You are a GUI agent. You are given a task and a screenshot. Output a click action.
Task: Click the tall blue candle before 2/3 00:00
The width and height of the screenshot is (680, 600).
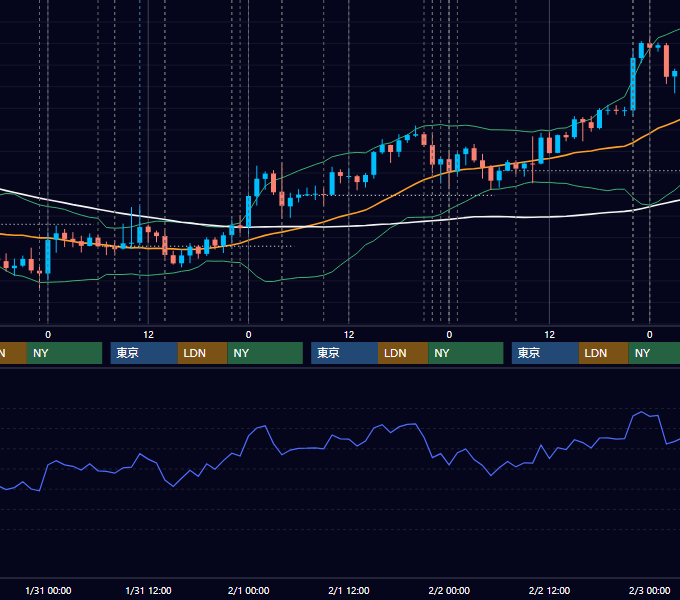[x=633, y=84]
